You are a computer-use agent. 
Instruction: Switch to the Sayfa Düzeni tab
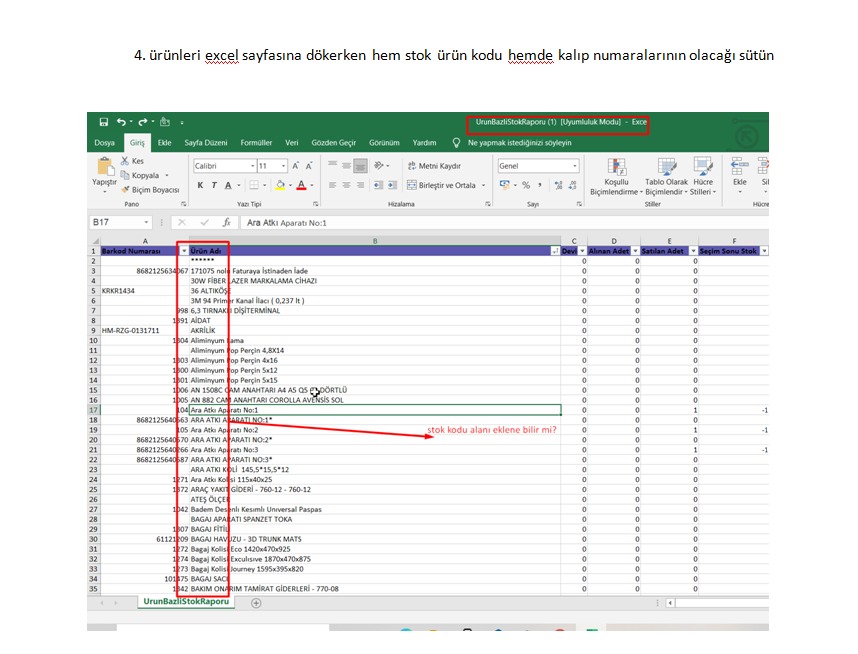click(205, 143)
